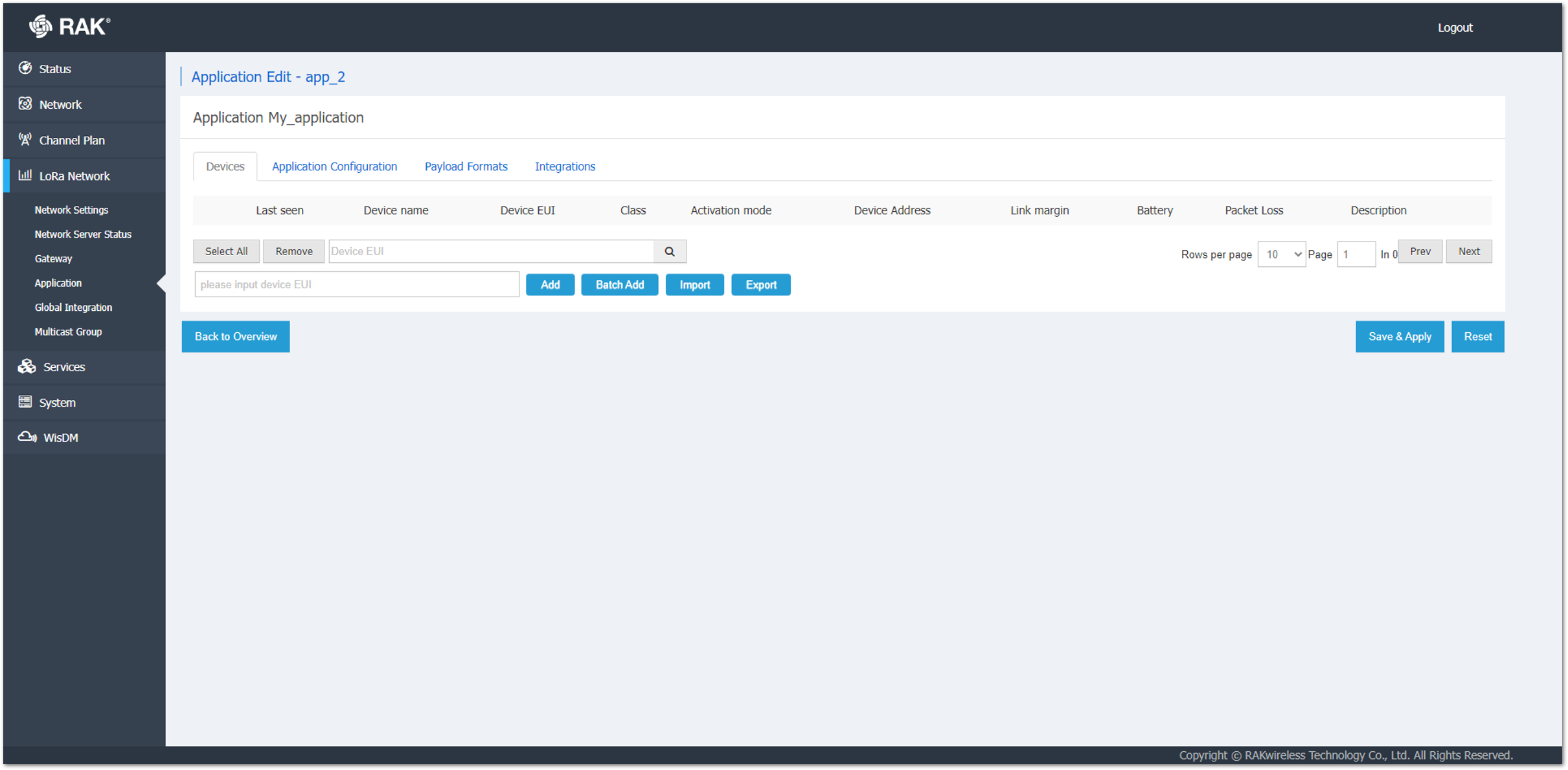Screen dimensions: 1568x770
Task: Click the System server icon
Action: coord(25,402)
